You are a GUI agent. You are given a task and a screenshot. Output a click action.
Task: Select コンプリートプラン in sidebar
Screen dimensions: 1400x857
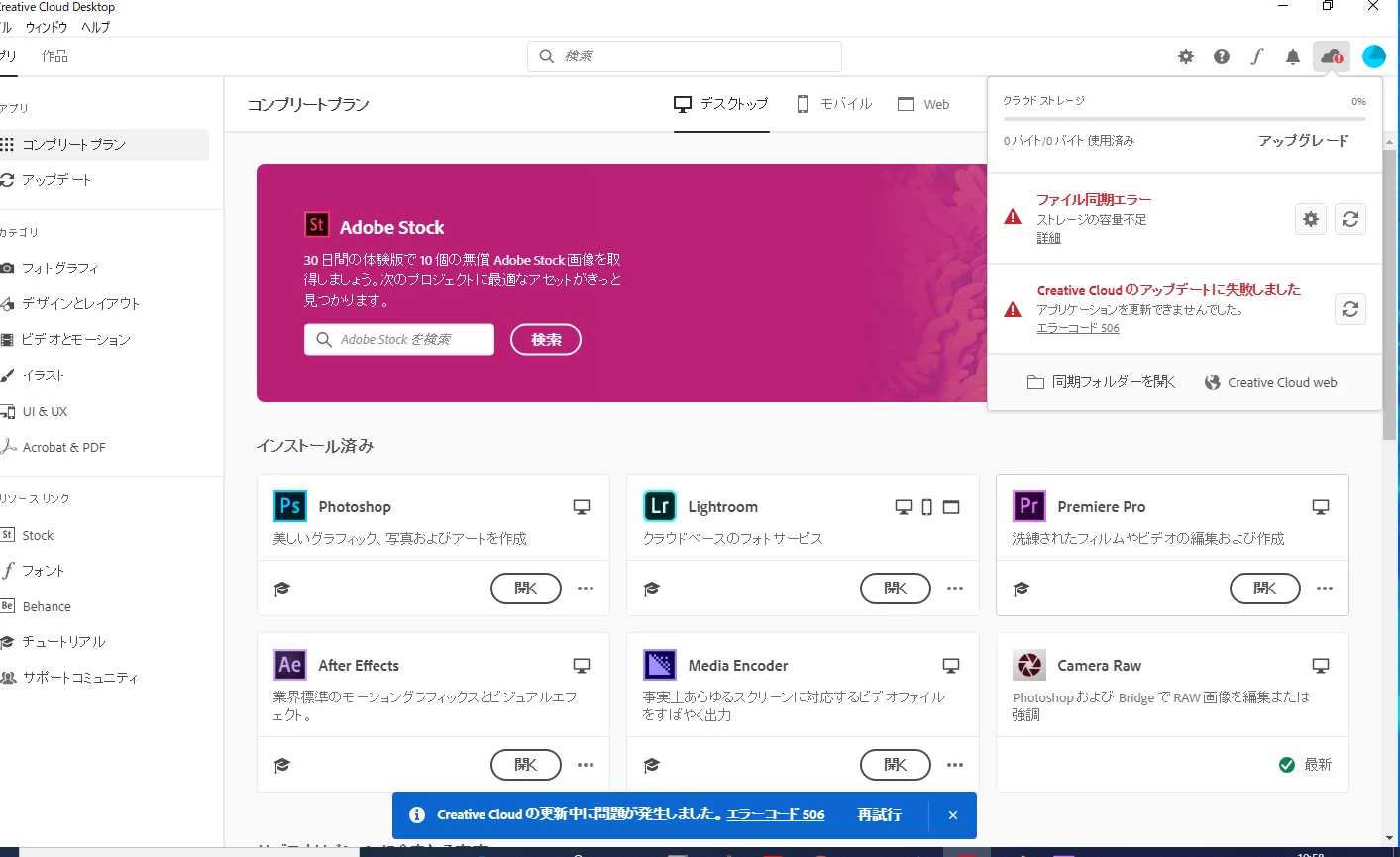[x=104, y=145]
